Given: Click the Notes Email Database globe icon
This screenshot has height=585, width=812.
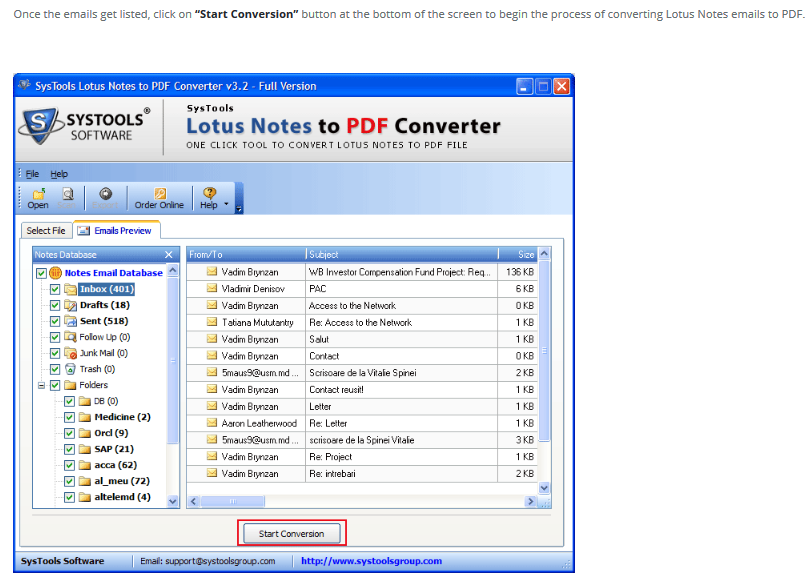Looking at the screenshot, I should click(55, 273).
